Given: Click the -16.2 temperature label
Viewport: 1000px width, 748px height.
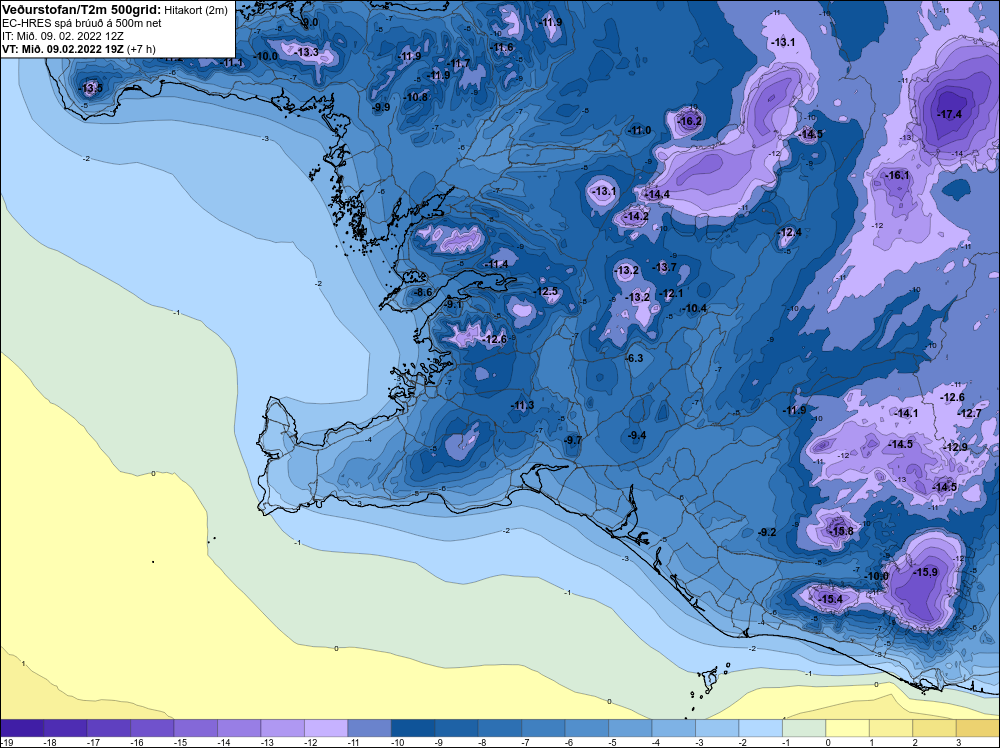Looking at the screenshot, I should (689, 121).
